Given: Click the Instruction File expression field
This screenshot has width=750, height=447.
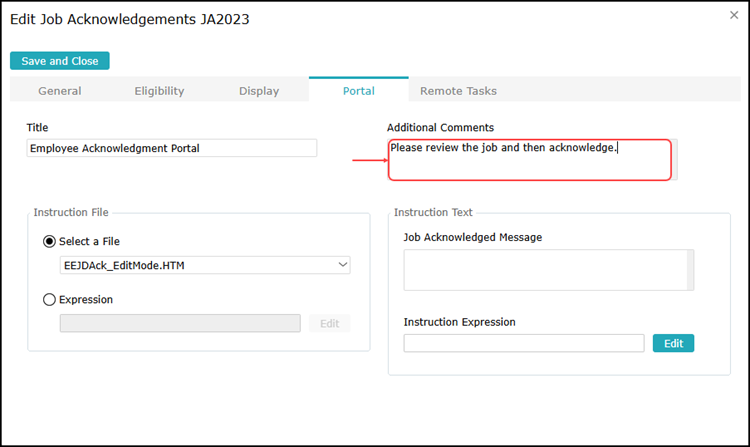Looking at the screenshot, I should coord(180,323).
